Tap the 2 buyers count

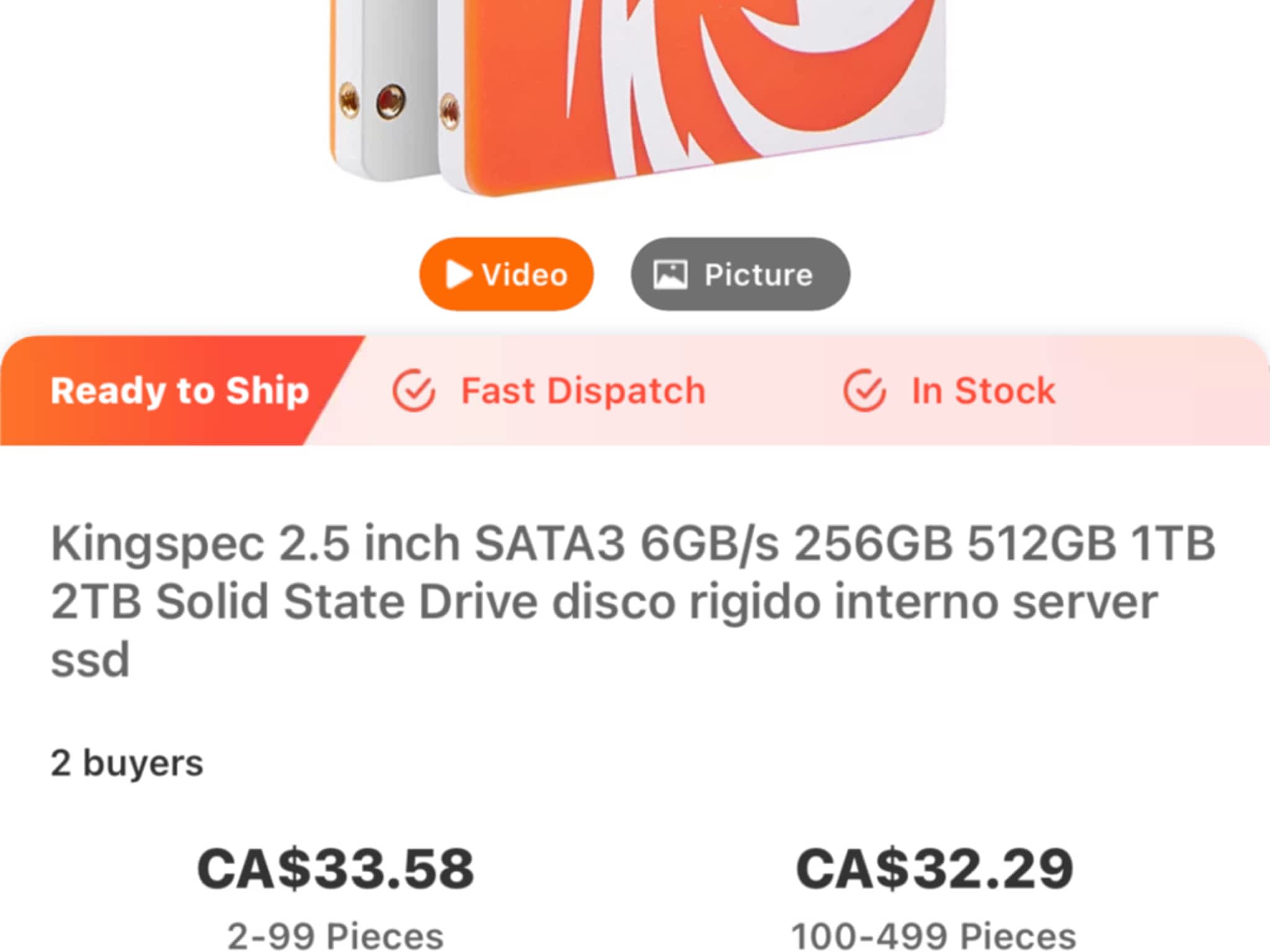tap(127, 763)
